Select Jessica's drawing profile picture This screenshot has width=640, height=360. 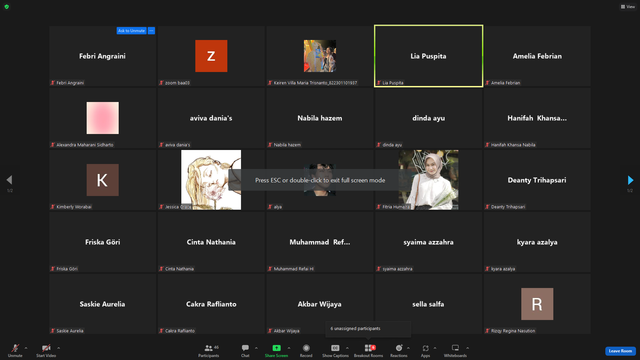pyautogui.click(x=211, y=180)
